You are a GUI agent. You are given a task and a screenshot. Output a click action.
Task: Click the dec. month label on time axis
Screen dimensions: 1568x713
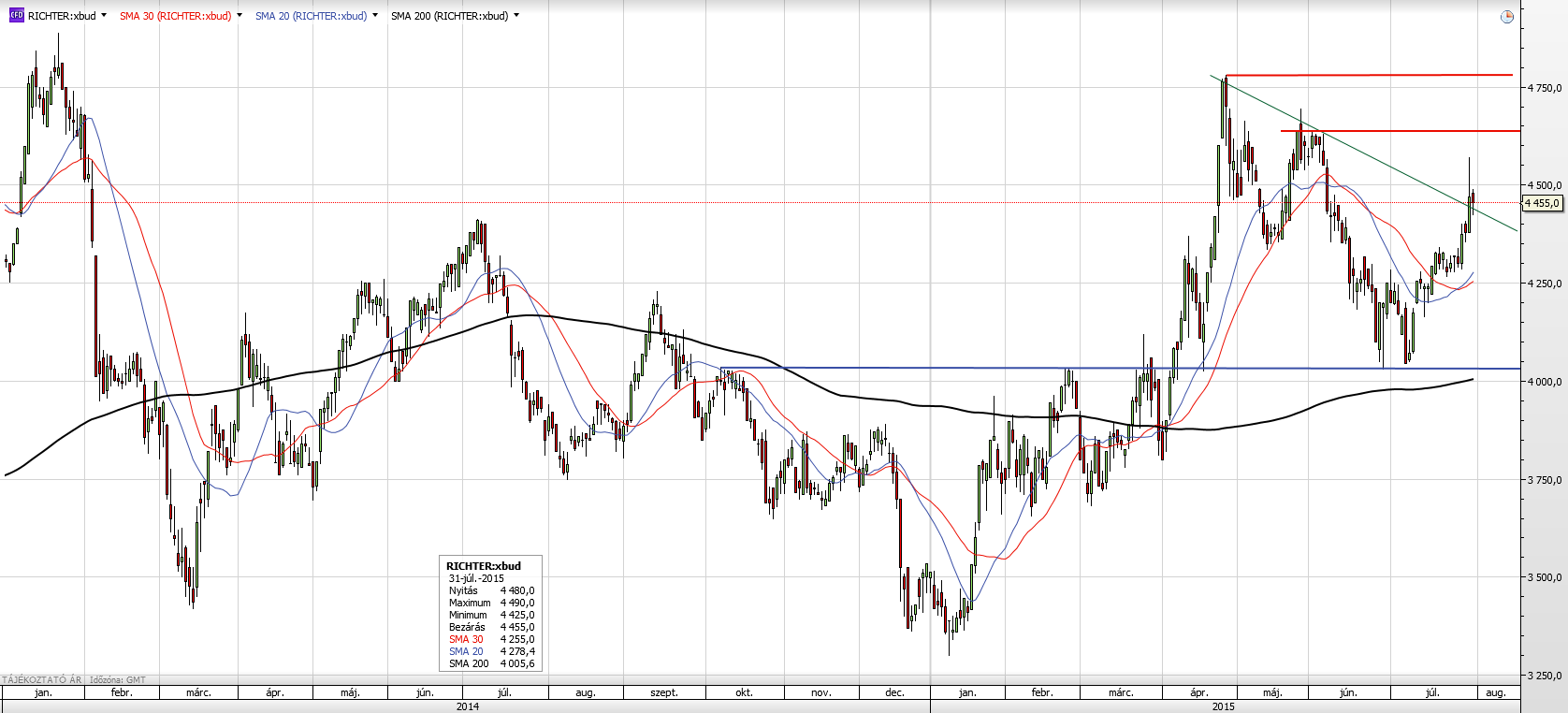point(894,692)
